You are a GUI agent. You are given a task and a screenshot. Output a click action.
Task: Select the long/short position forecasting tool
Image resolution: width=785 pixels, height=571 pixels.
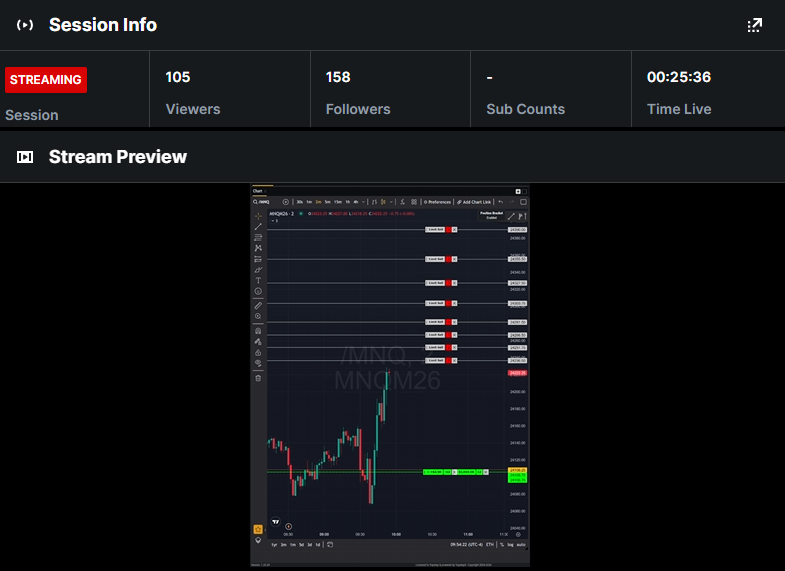click(x=258, y=259)
